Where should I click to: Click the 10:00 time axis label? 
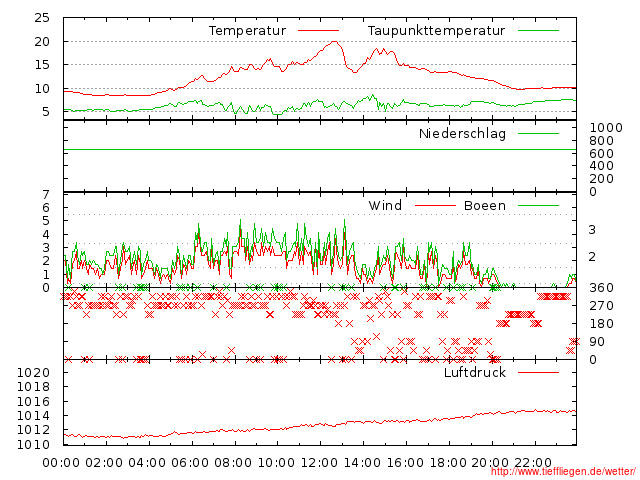pyautogui.click(x=276, y=463)
